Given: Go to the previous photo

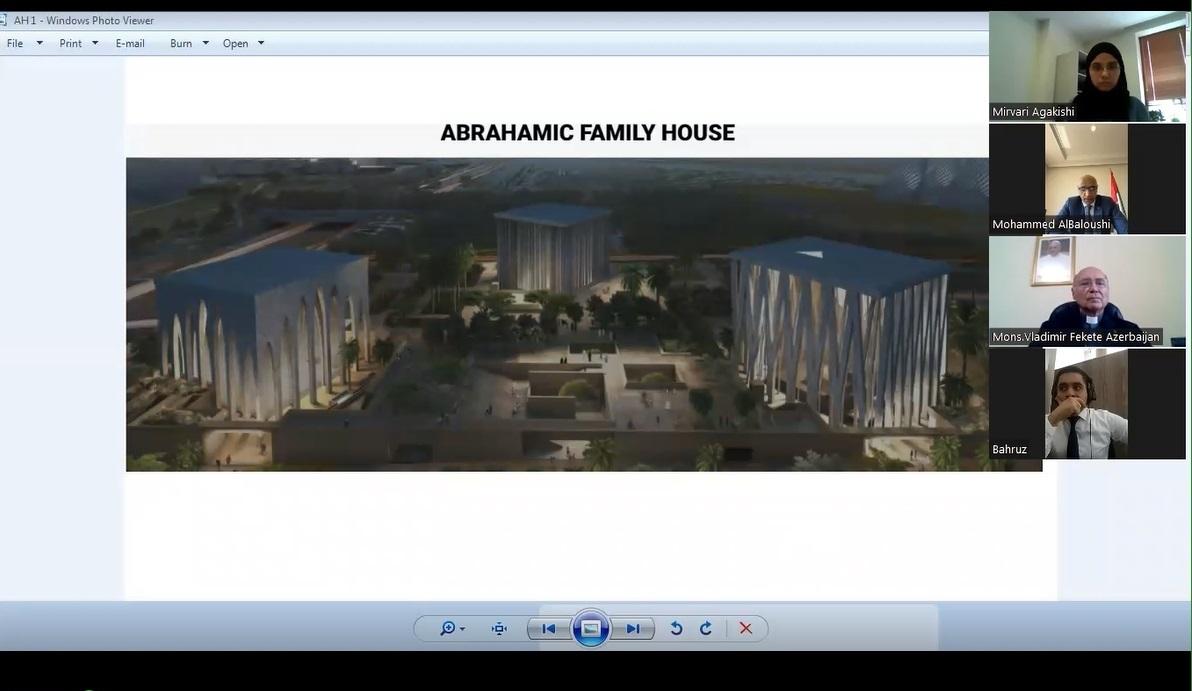Looking at the screenshot, I should coord(548,629).
